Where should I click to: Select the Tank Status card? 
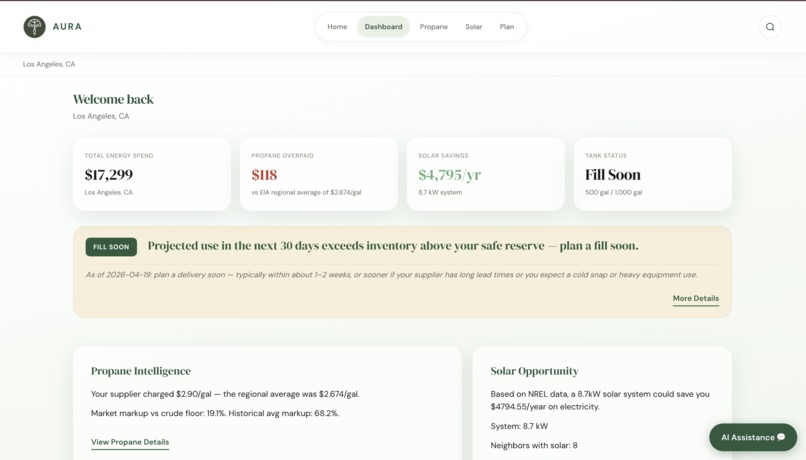point(653,174)
